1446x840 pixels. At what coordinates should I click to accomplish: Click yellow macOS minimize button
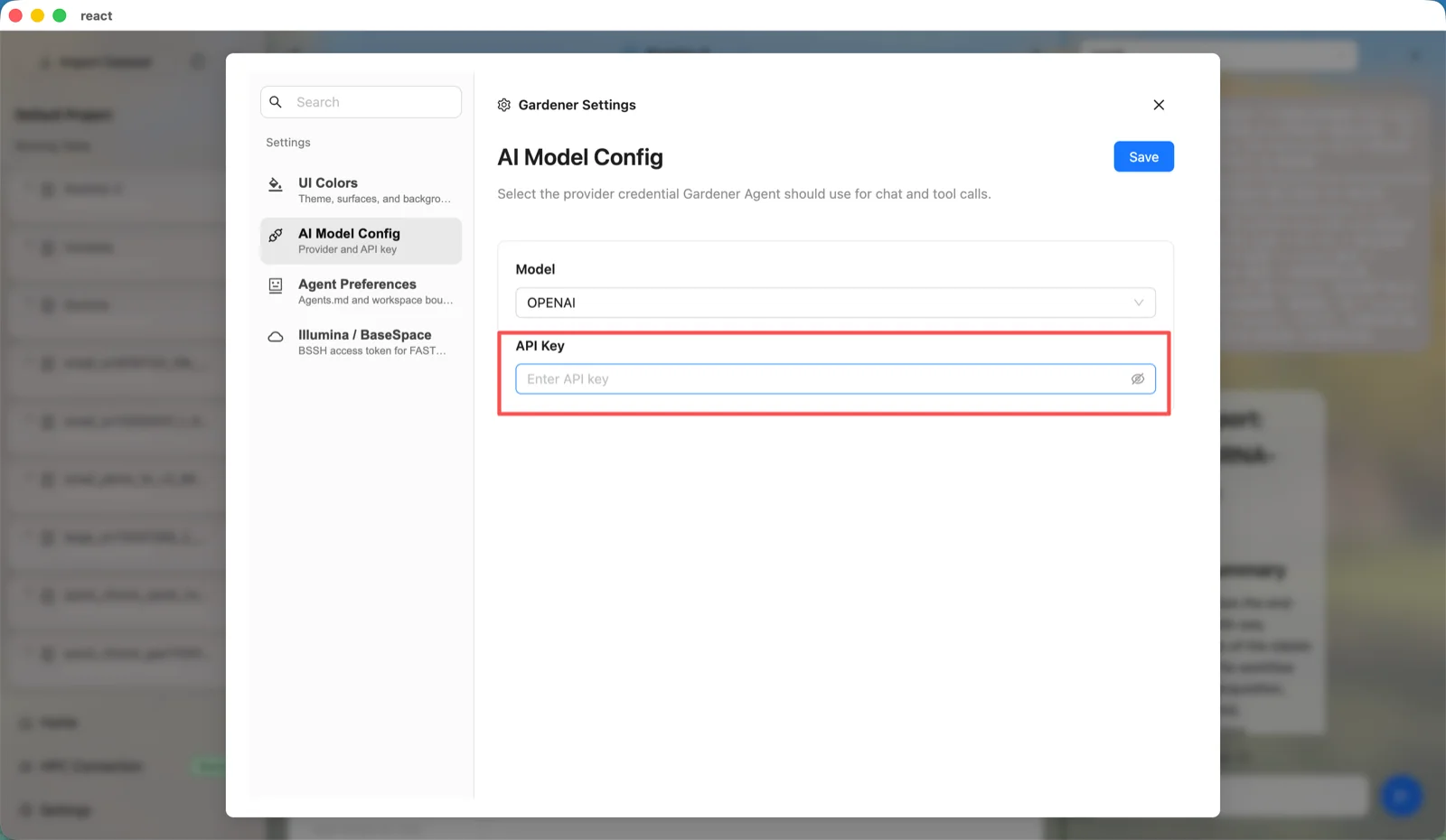(x=37, y=15)
